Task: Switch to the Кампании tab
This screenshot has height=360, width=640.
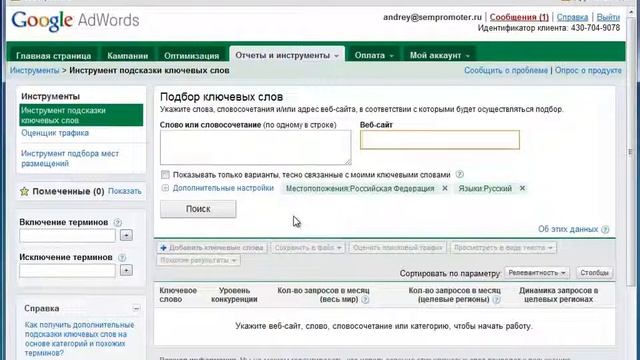Action: (127, 56)
